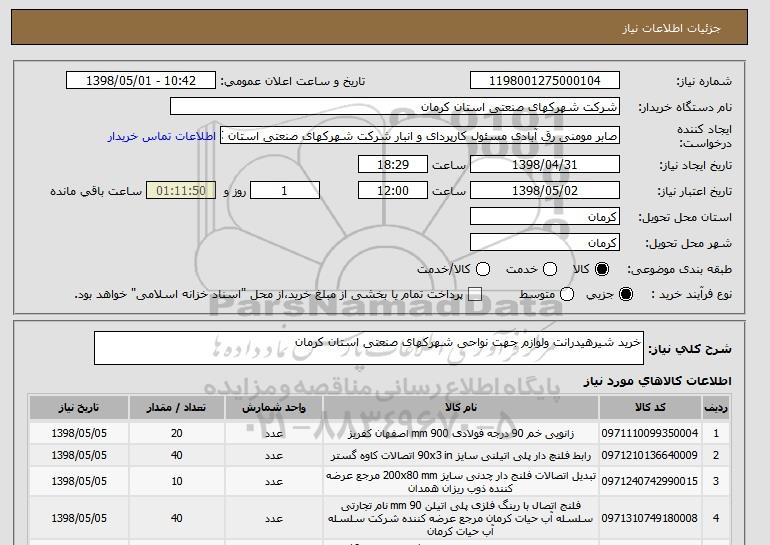Click the واحد شمارش column header
Viewport: 770px width, 545px height.
click(274, 408)
